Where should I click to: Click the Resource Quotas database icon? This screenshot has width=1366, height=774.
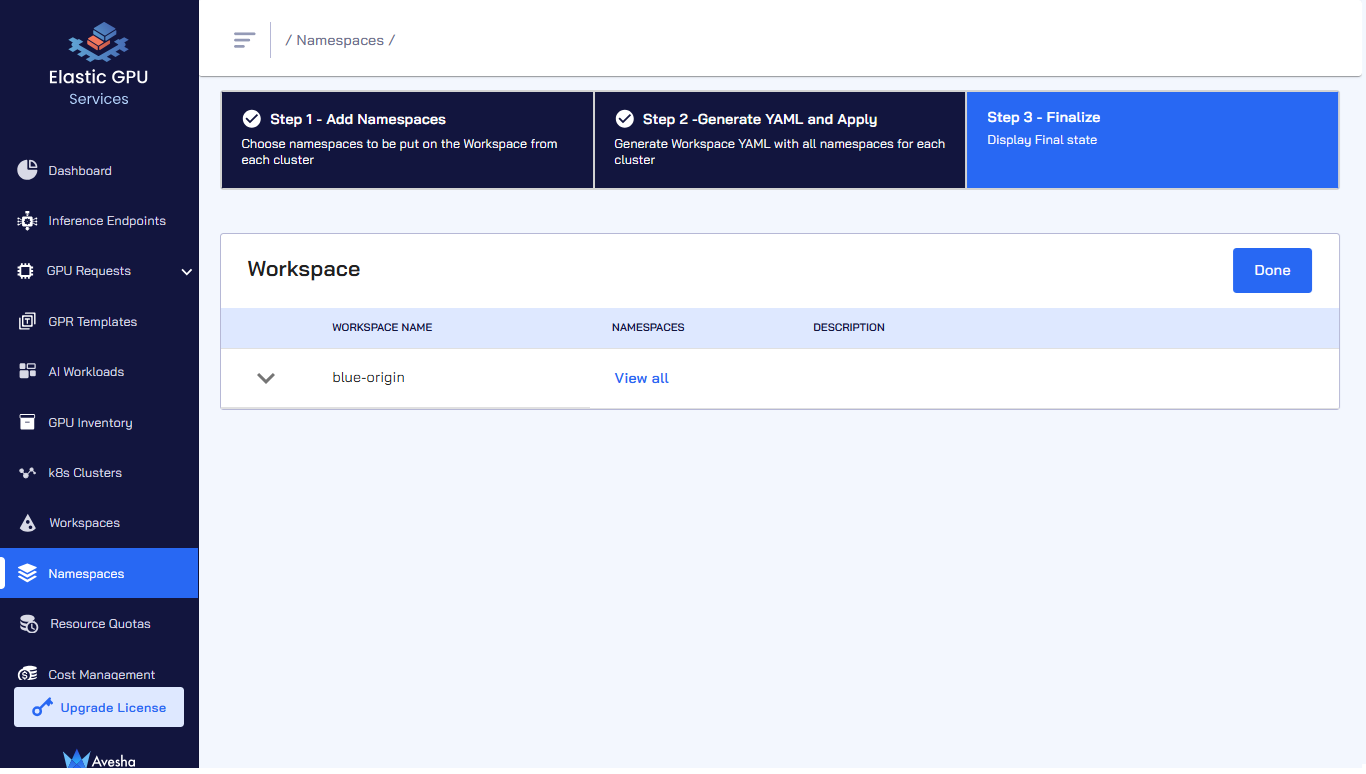29,624
